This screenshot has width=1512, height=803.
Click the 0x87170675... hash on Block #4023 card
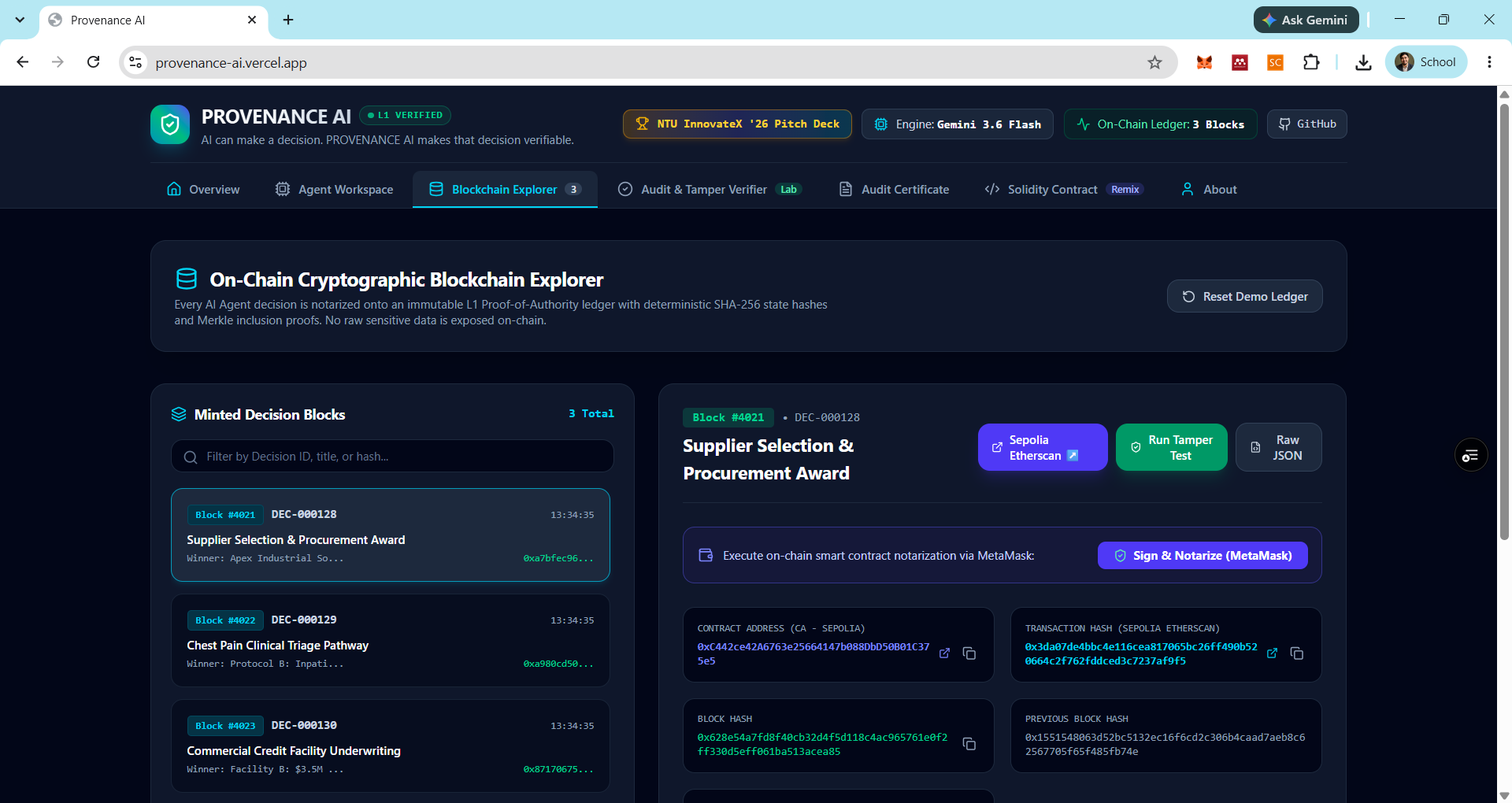tap(558, 769)
